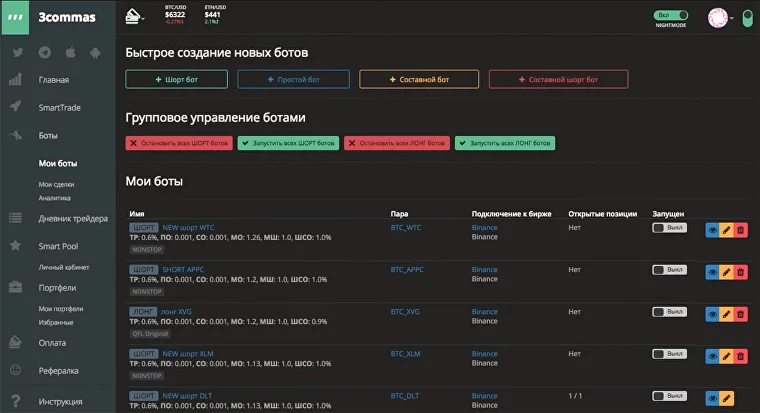
Task: Turn on the лонг XVG bot switch
Action: point(669,312)
